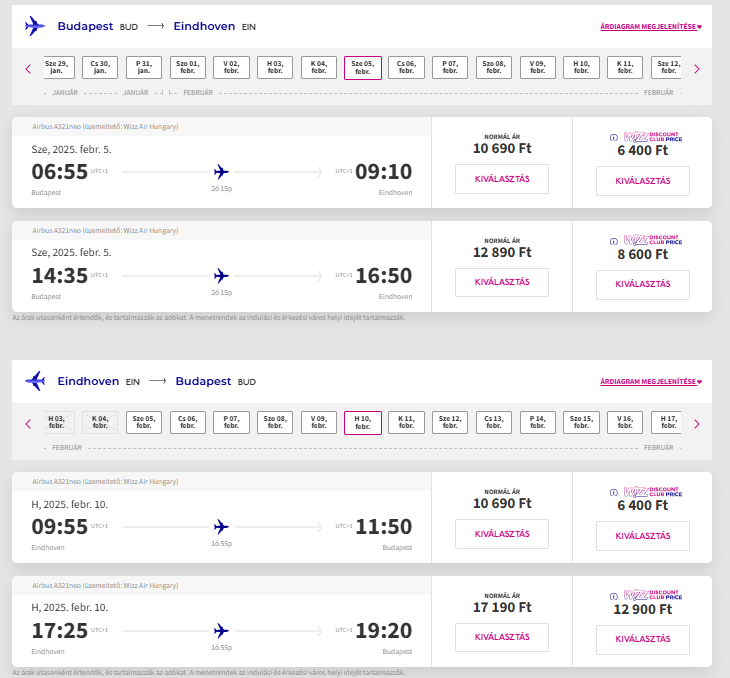Choose Wizz Discount Club 8 600 Ft fare
Screen dimensions: 730x678
tap(642, 284)
